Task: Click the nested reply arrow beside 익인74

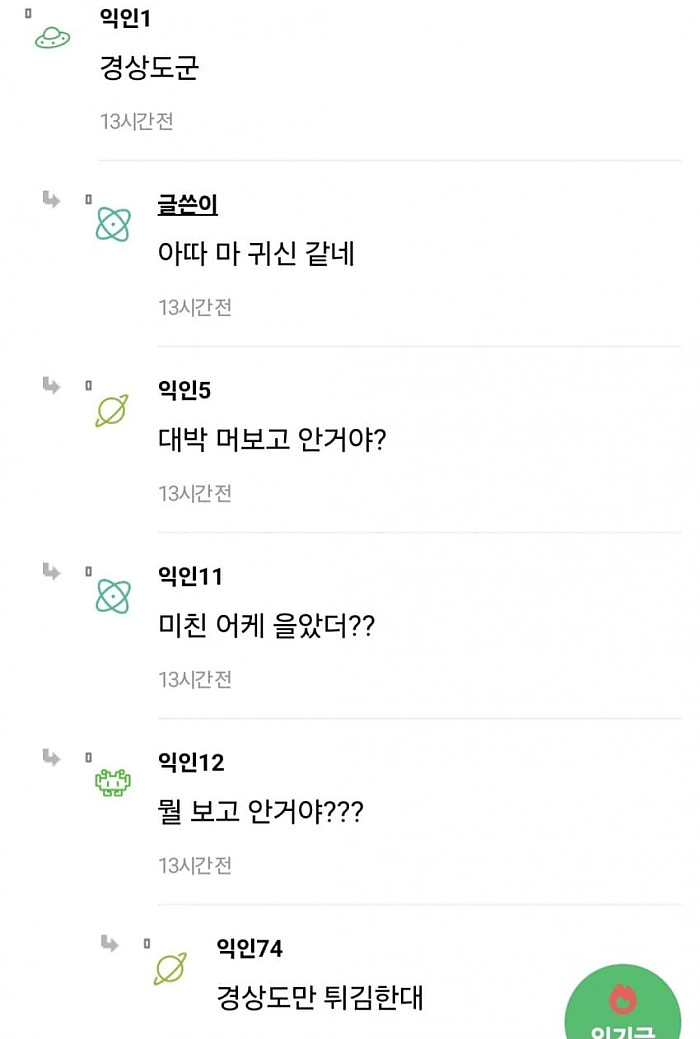Action: tap(108, 941)
